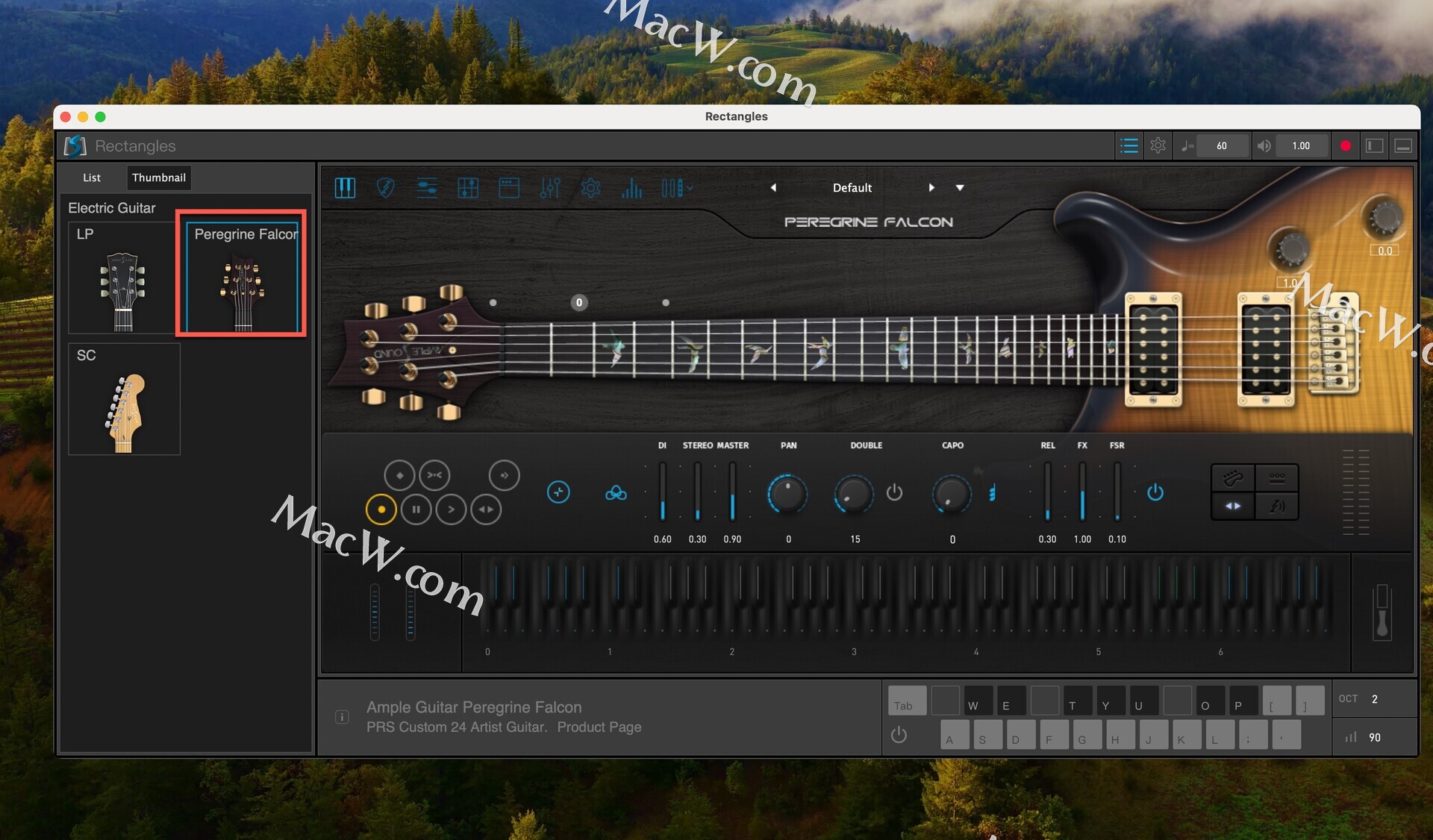Select the diamond articulation button
This screenshot has height=840, width=1433.
point(399,475)
